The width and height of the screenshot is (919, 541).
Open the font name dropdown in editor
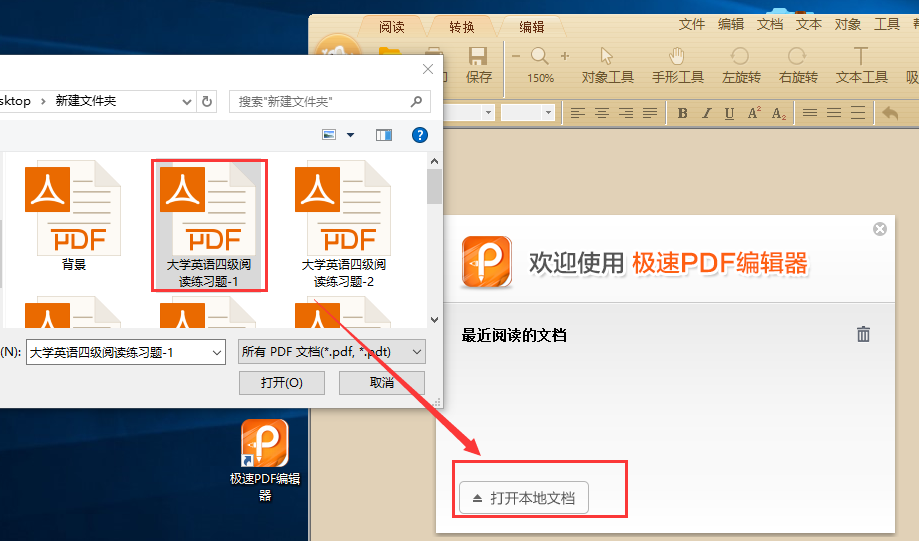488,113
